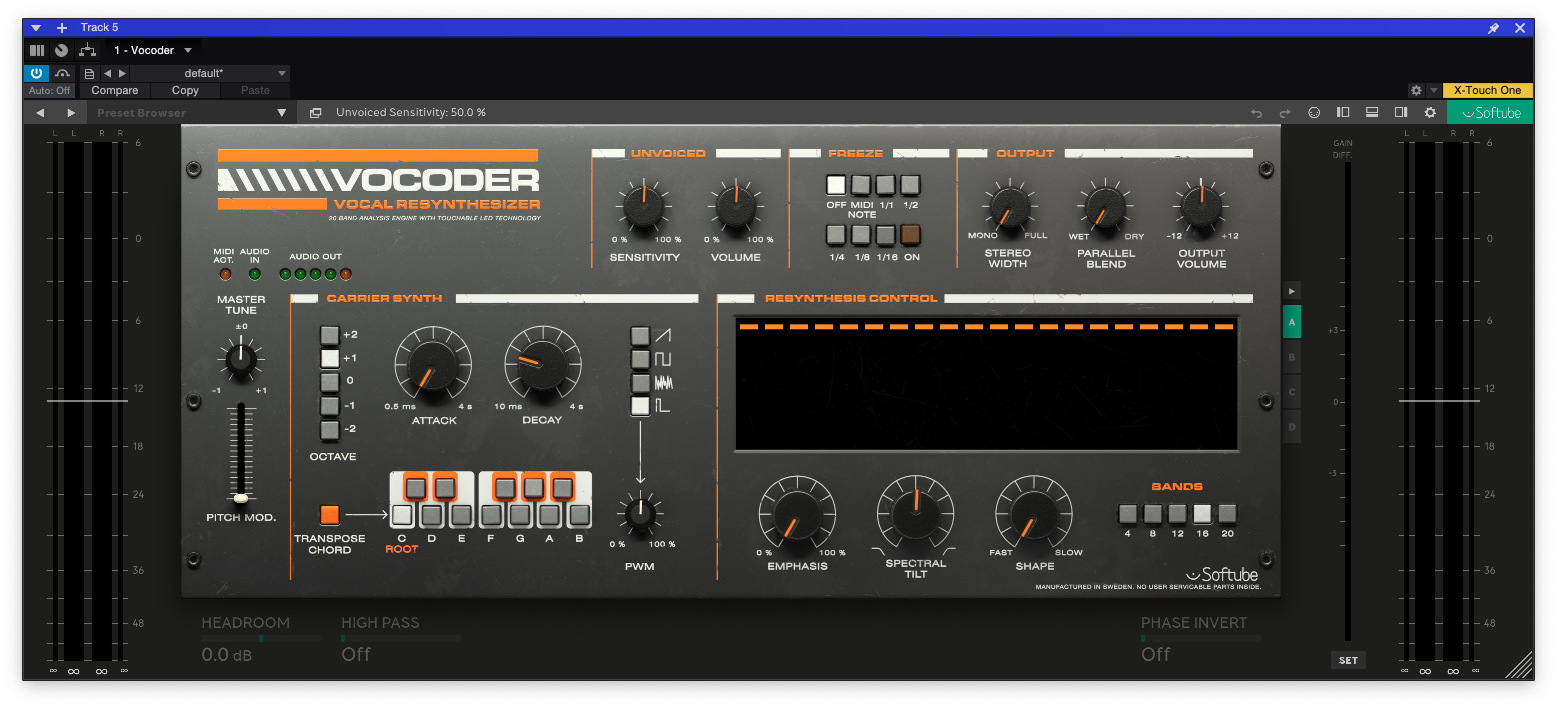This screenshot has height=707, width=1557.
Task: Select octave -2 button
Action: tap(329, 430)
